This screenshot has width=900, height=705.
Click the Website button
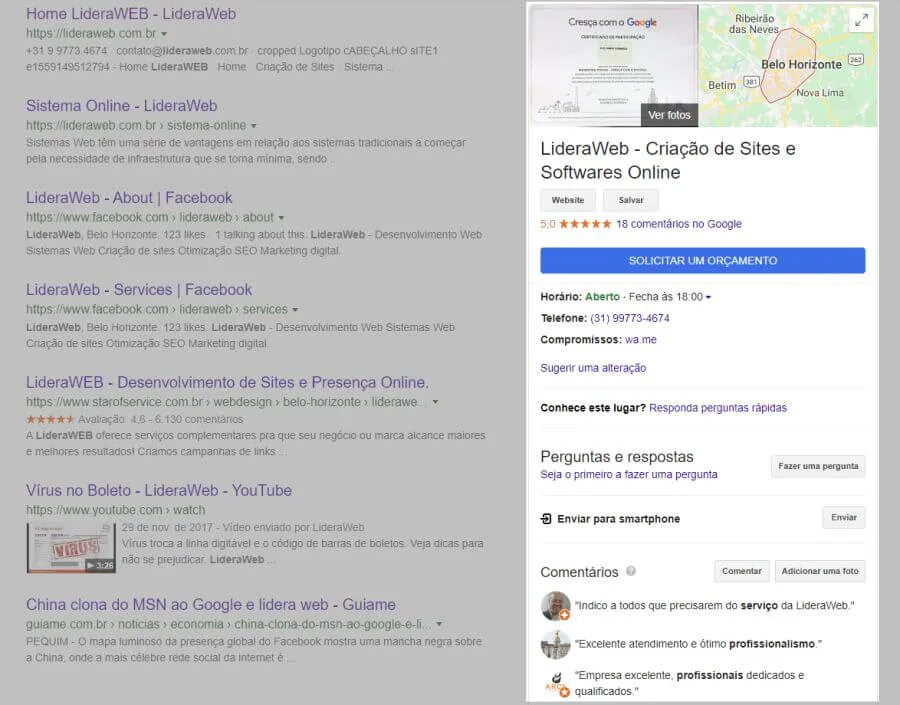pos(568,200)
